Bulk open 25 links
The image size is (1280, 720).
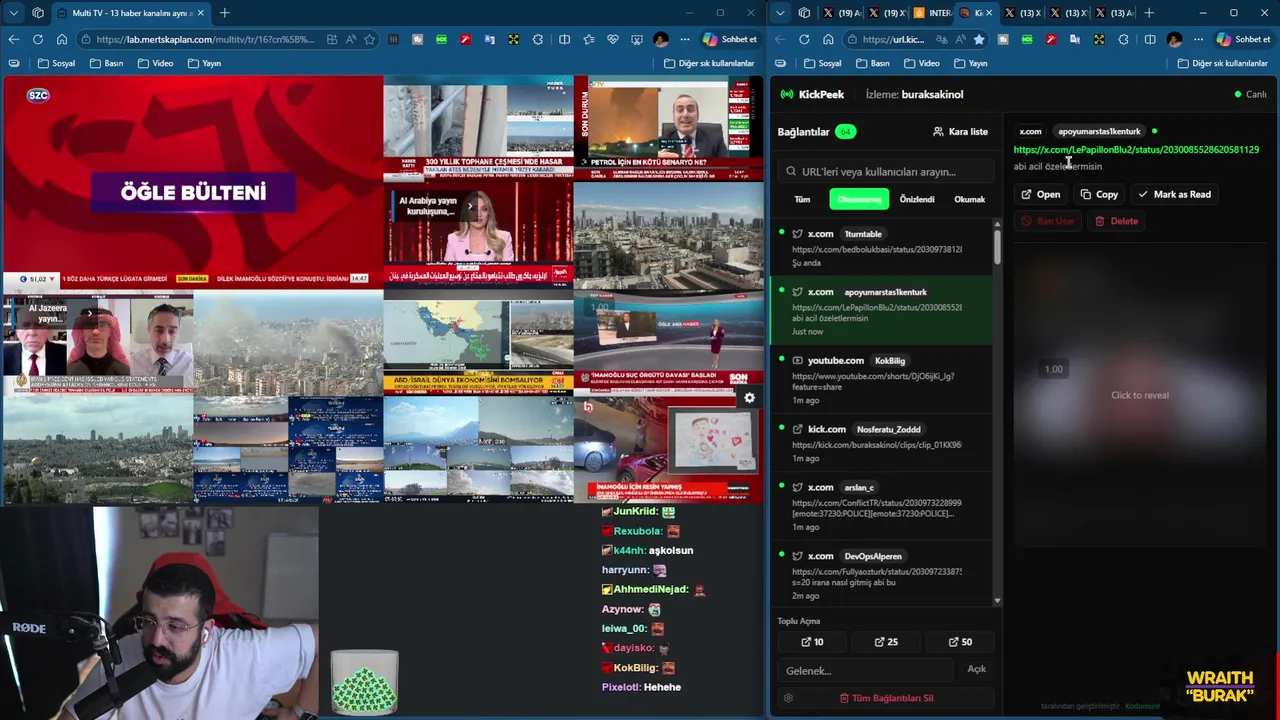886,642
